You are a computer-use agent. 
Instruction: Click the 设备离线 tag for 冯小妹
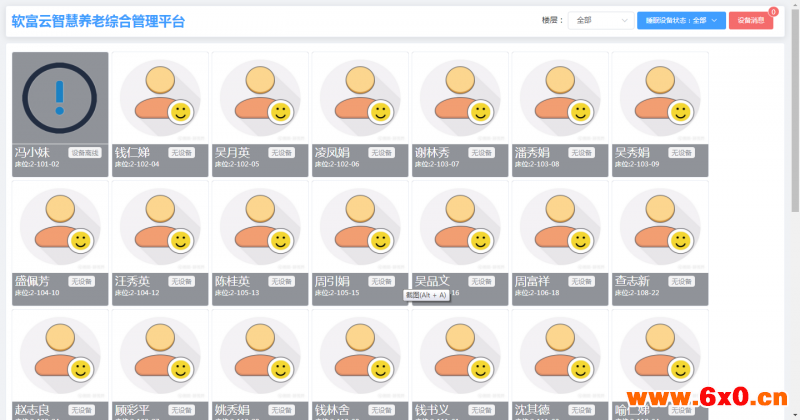pyautogui.click(x=85, y=153)
